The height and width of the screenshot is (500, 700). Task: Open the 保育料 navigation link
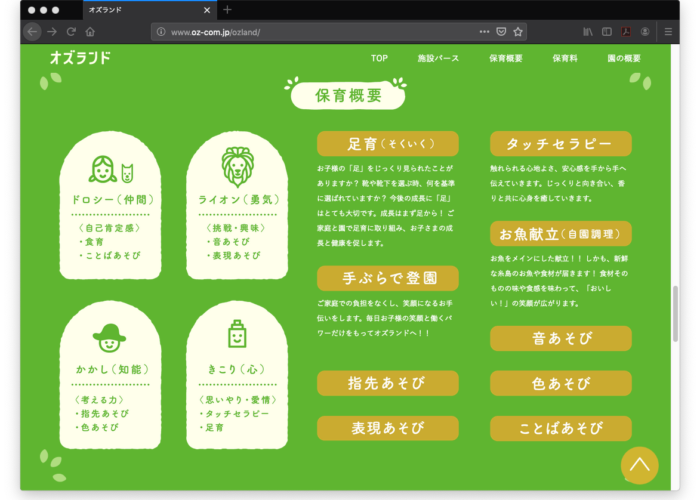pyautogui.click(x=565, y=58)
